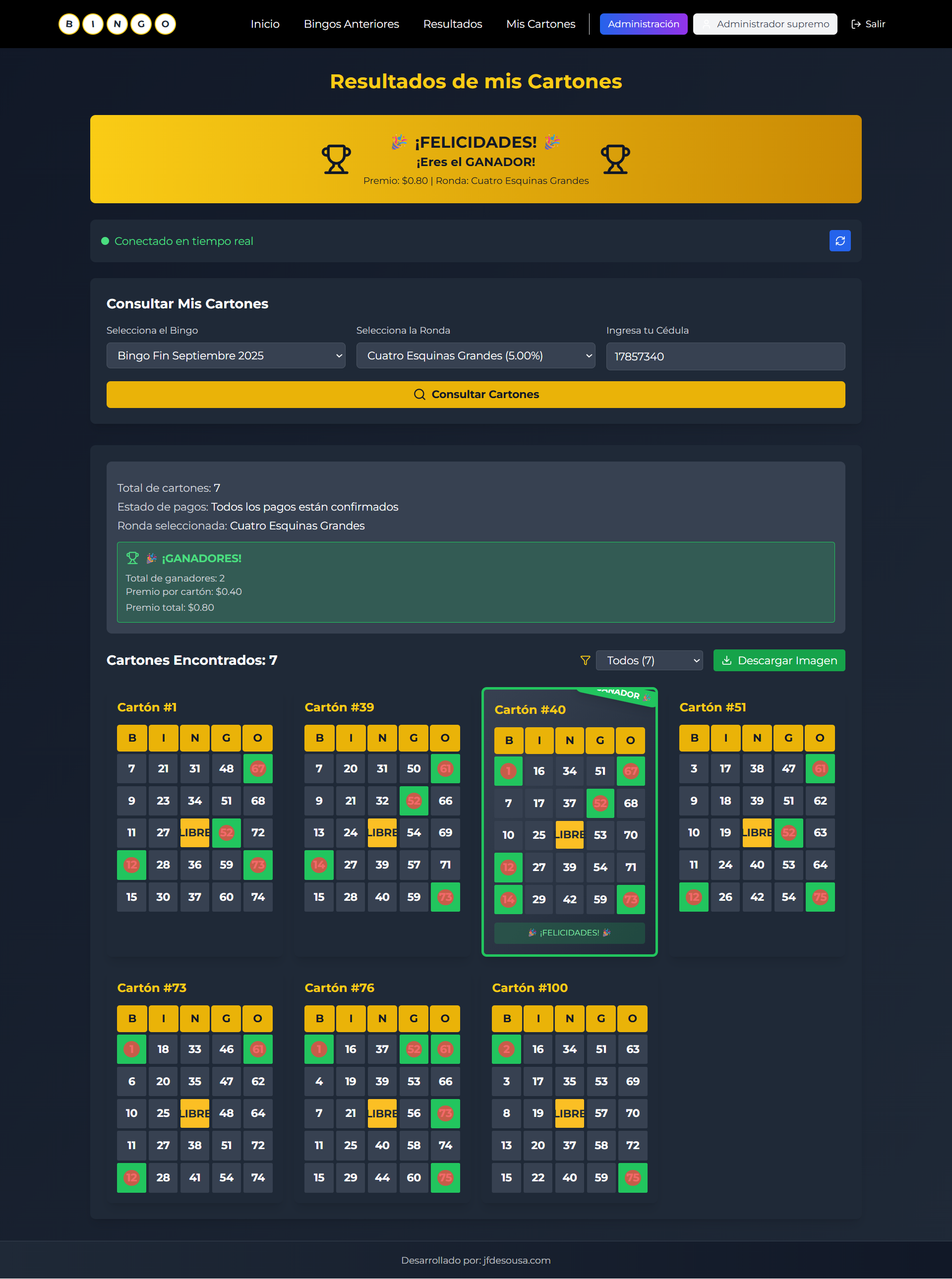Open the Administración button
952x1279 pixels.
(x=643, y=24)
